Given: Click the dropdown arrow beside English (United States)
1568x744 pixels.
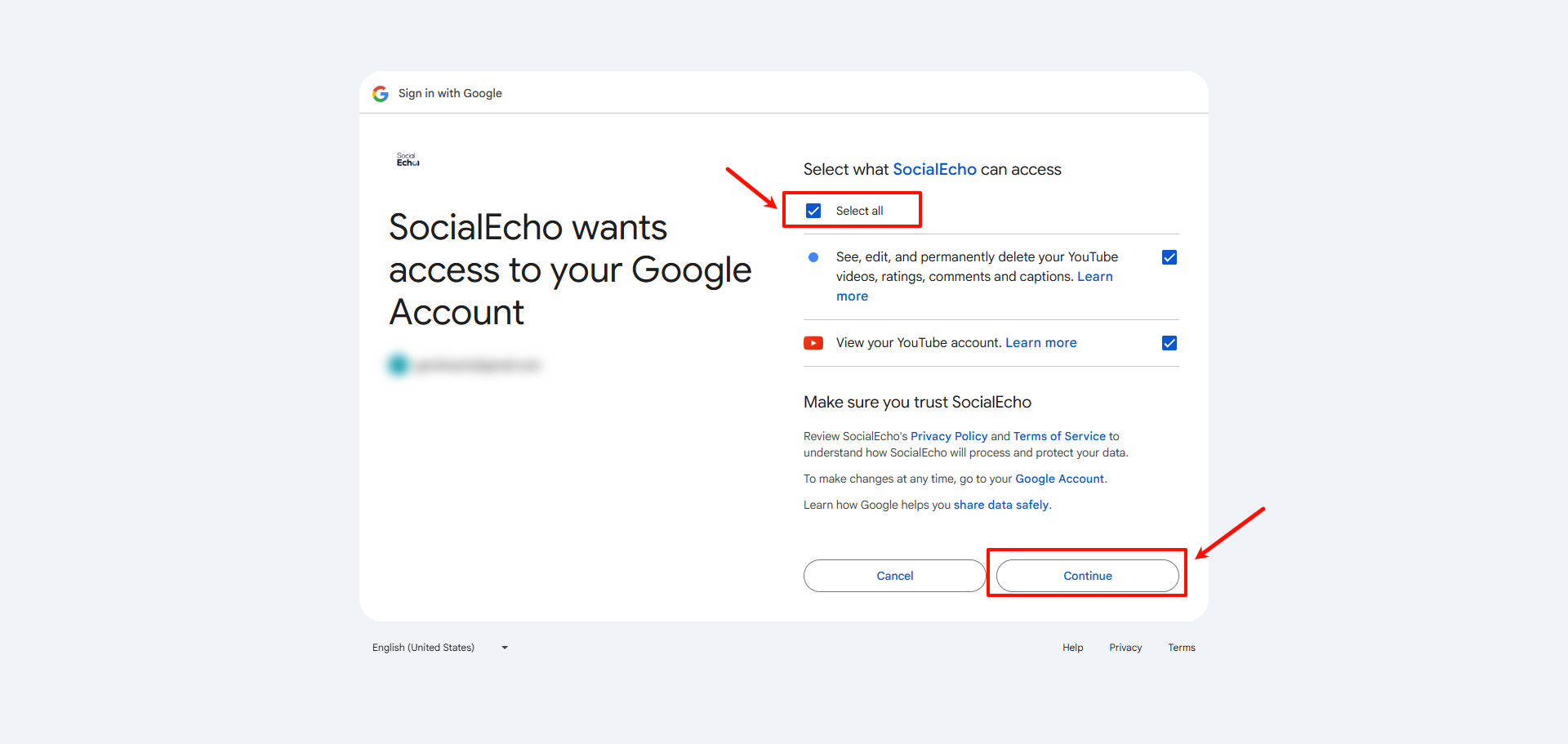Looking at the screenshot, I should pos(504,647).
